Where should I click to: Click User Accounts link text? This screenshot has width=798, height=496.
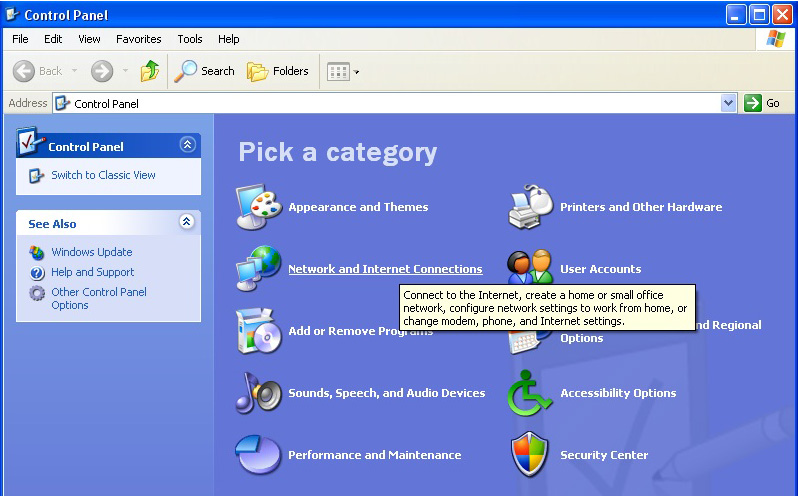[x=601, y=269]
